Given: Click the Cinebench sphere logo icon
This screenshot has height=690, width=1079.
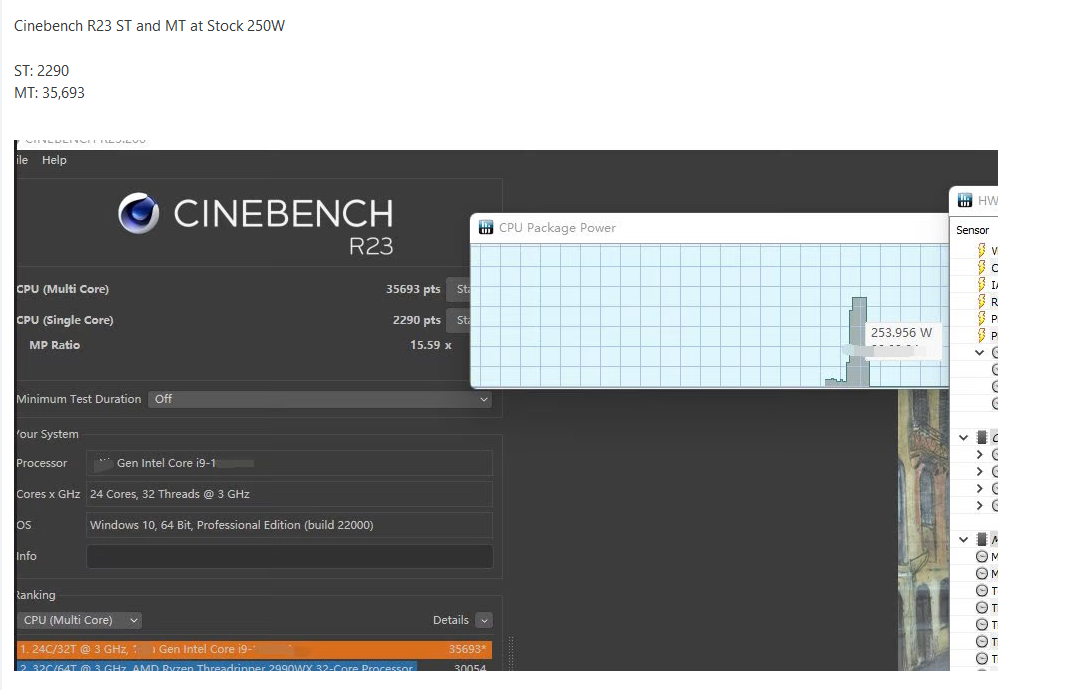Looking at the screenshot, I should coord(138,213).
